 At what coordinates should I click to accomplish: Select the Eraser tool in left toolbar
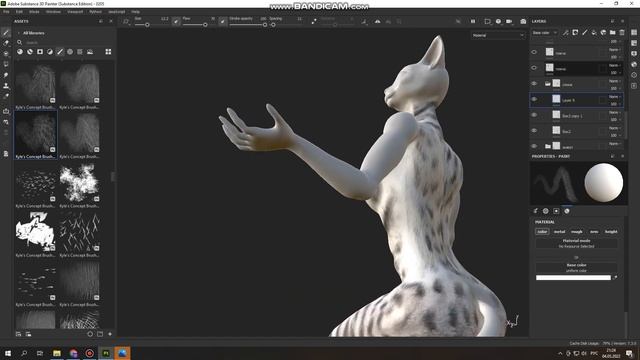click(6, 43)
